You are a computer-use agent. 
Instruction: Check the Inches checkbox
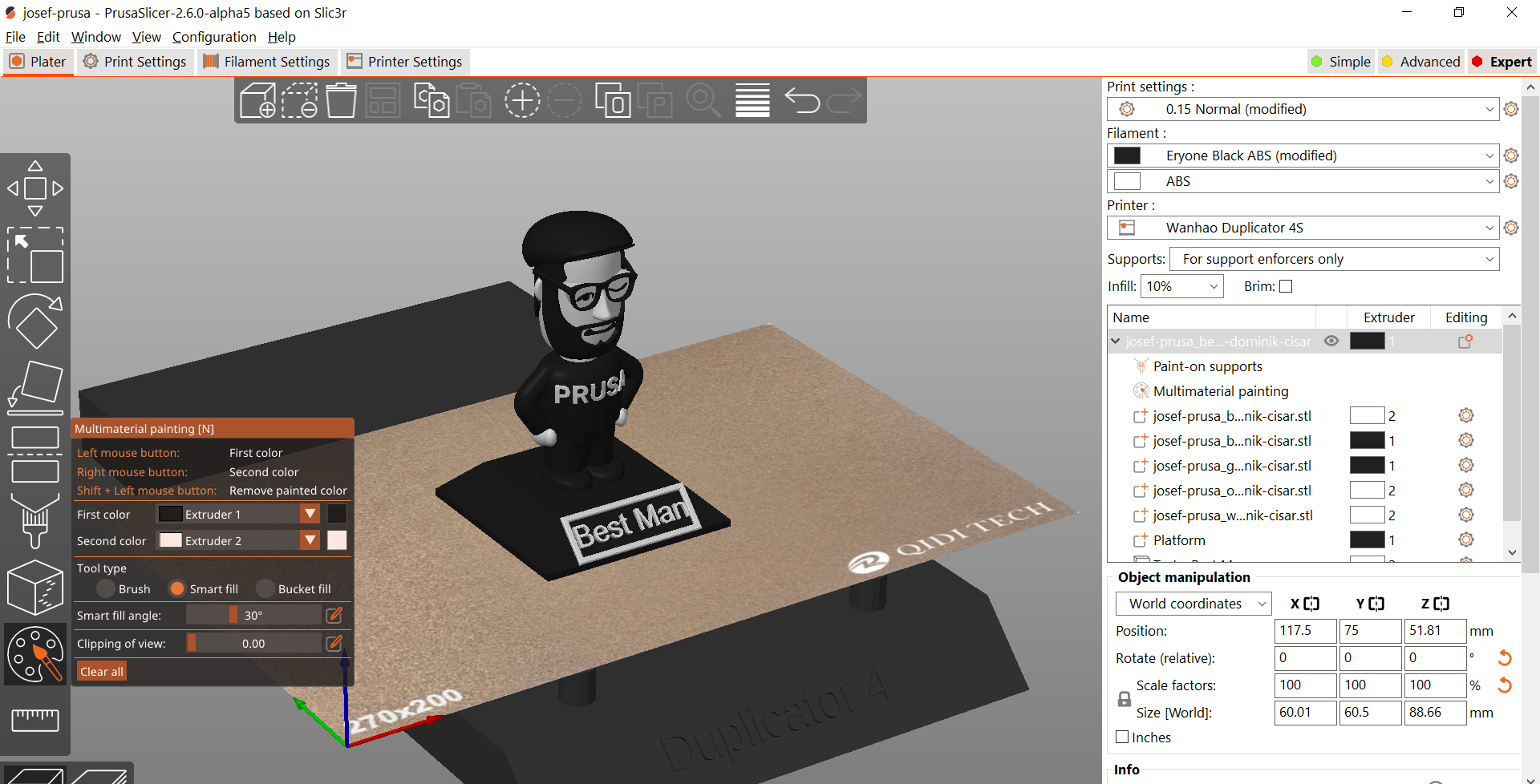pyautogui.click(x=1122, y=737)
